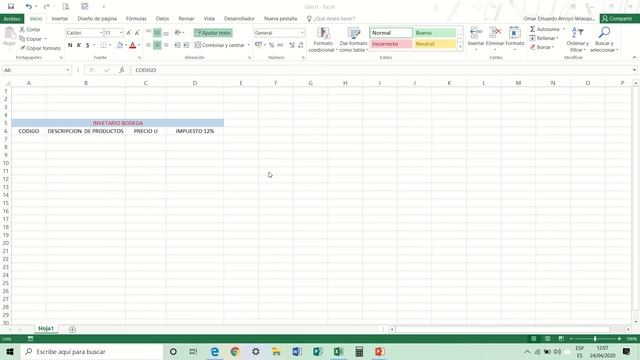Click the Pegar clipboard icon
Screen dimensions: 640x360
coord(9,34)
